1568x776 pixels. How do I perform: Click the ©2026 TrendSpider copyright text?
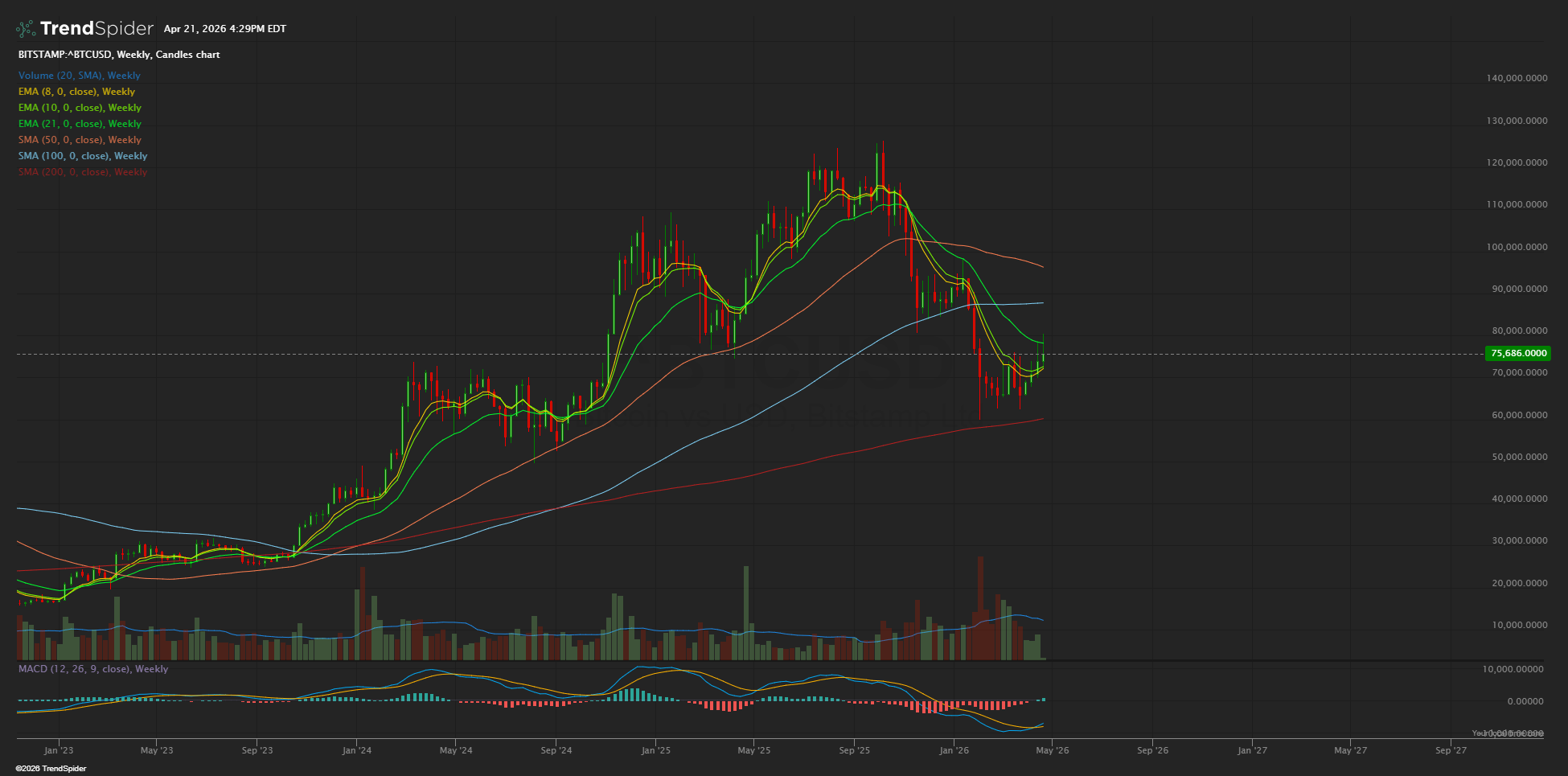point(51,769)
